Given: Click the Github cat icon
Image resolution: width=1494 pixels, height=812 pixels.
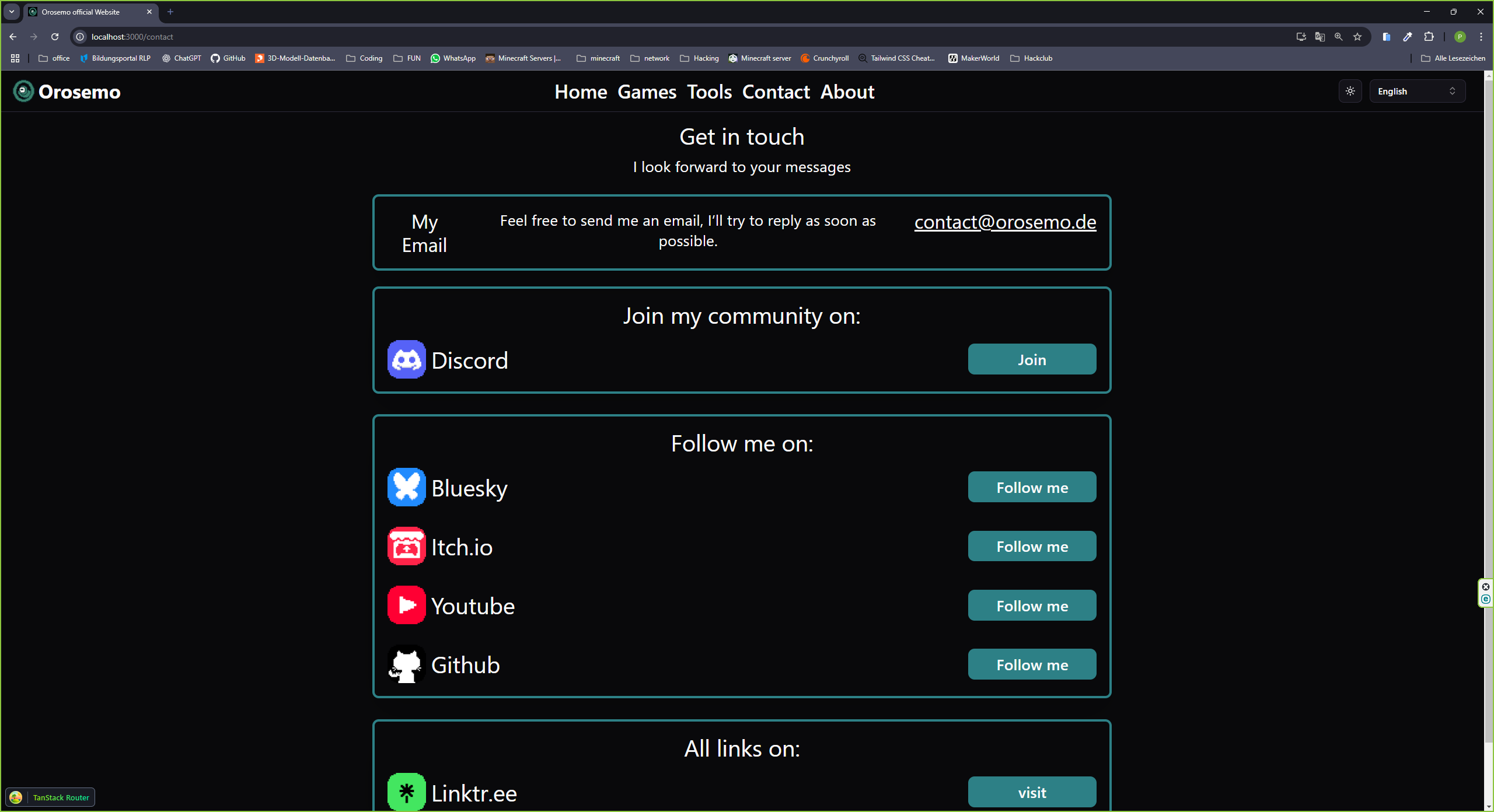Looking at the screenshot, I should click(x=406, y=664).
